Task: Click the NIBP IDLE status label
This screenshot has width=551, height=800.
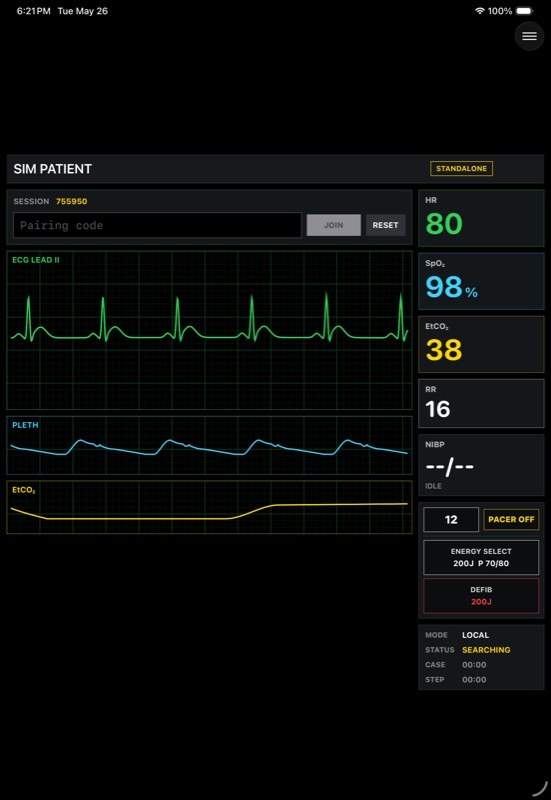Action: [433, 486]
